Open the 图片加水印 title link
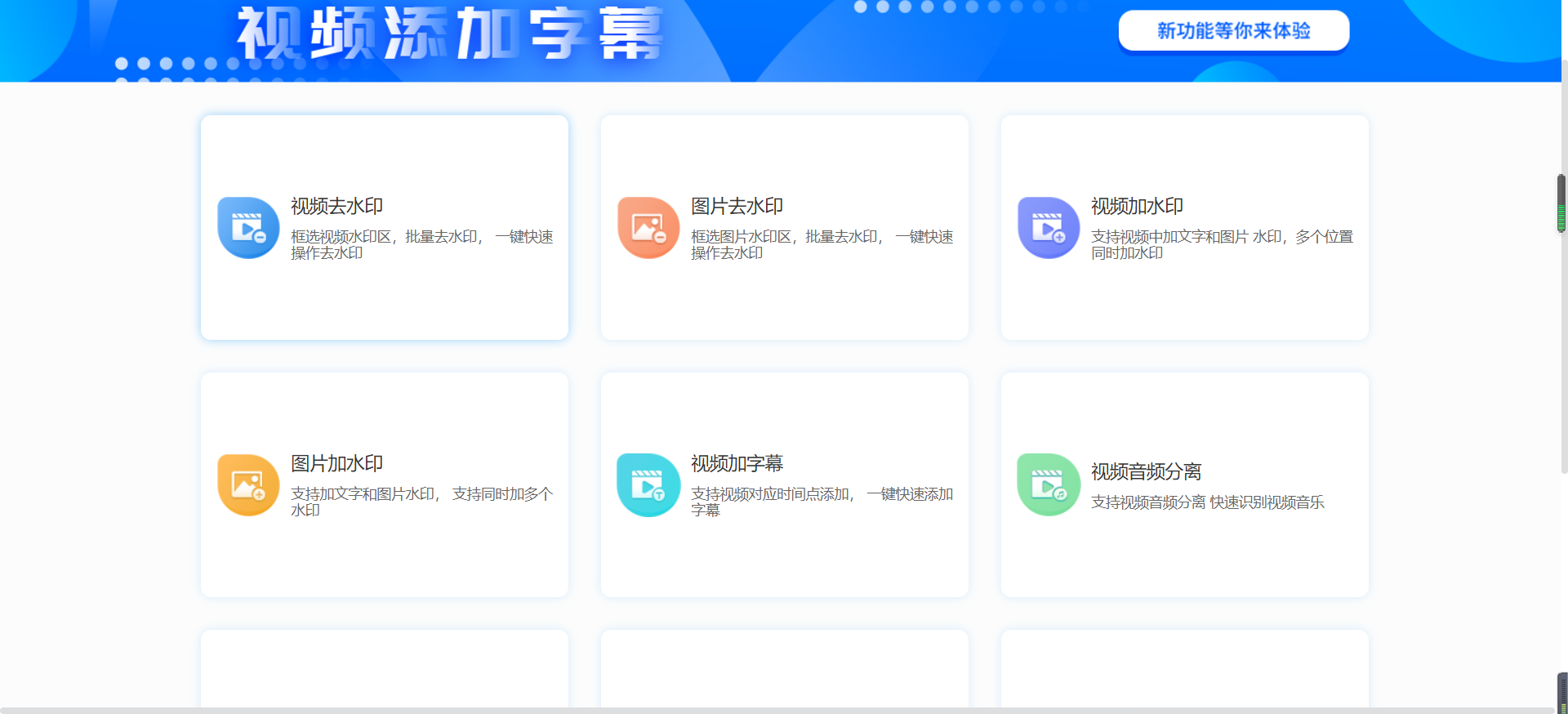The width and height of the screenshot is (1568, 714). 336,464
